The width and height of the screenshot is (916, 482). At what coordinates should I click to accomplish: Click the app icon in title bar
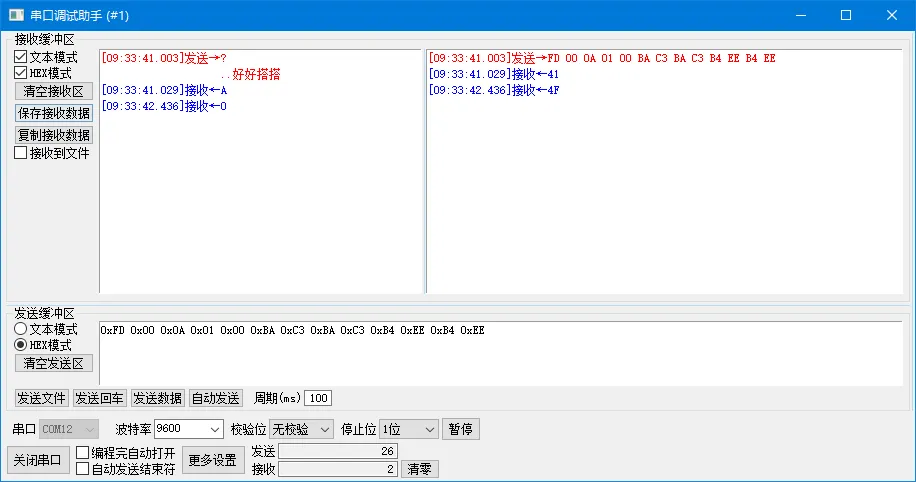(x=16, y=15)
